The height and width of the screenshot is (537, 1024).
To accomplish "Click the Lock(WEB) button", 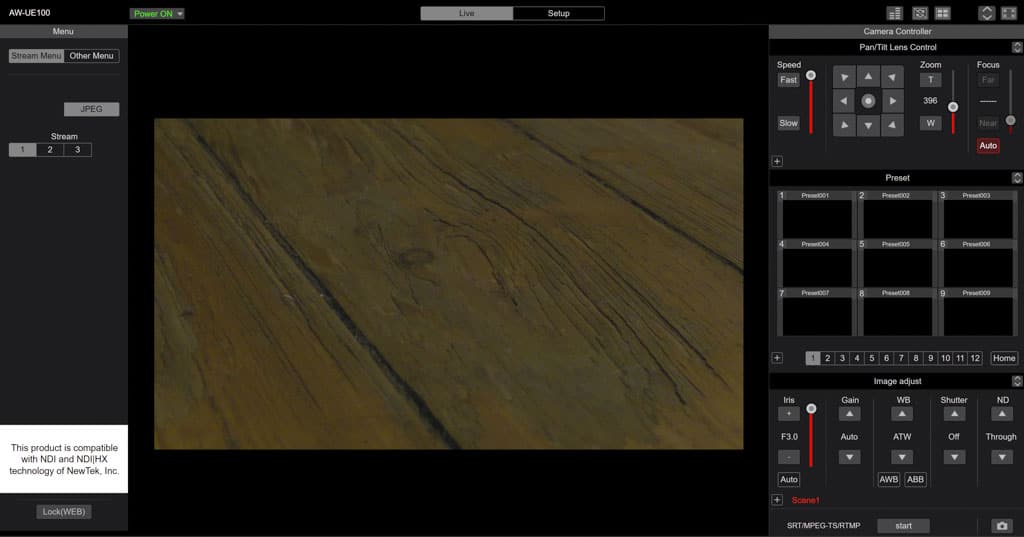I will pyautogui.click(x=64, y=512).
